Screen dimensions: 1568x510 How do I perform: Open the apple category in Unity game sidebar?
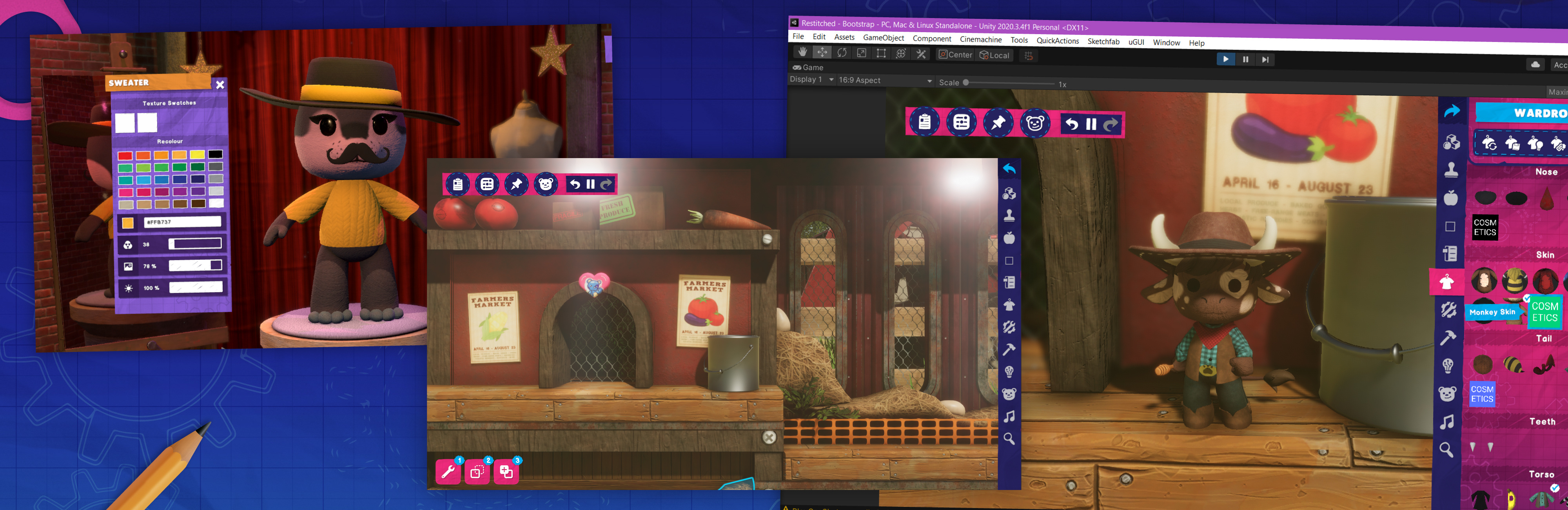[x=1451, y=197]
